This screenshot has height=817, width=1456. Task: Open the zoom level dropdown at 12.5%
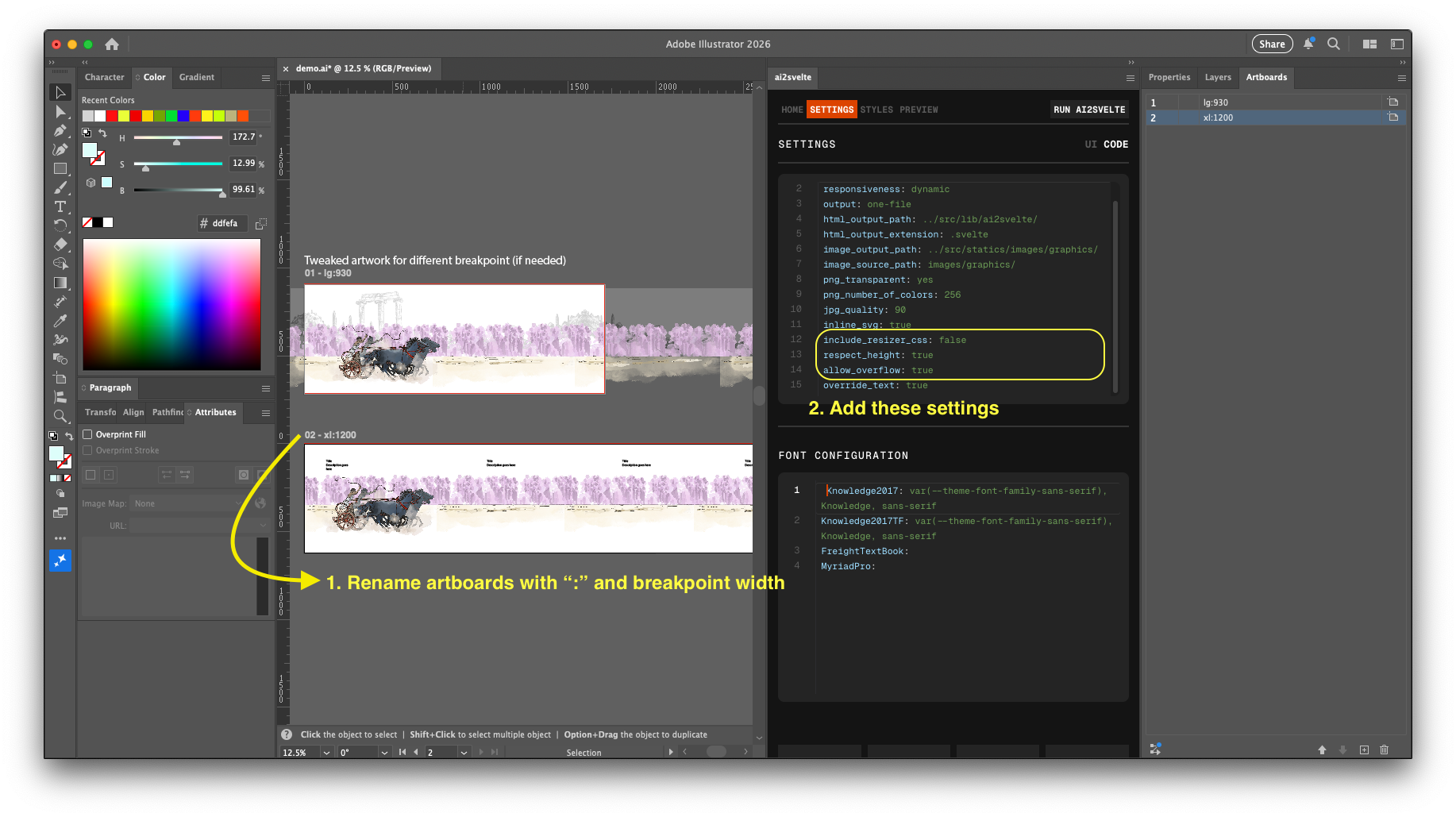(x=326, y=753)
